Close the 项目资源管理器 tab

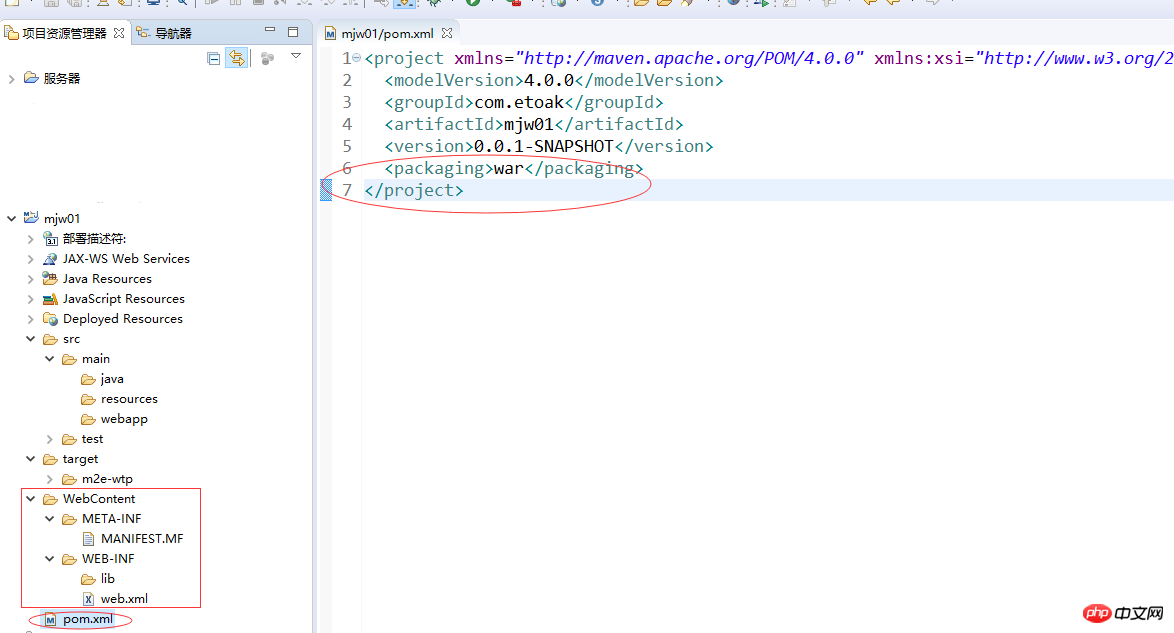point(119,33)
